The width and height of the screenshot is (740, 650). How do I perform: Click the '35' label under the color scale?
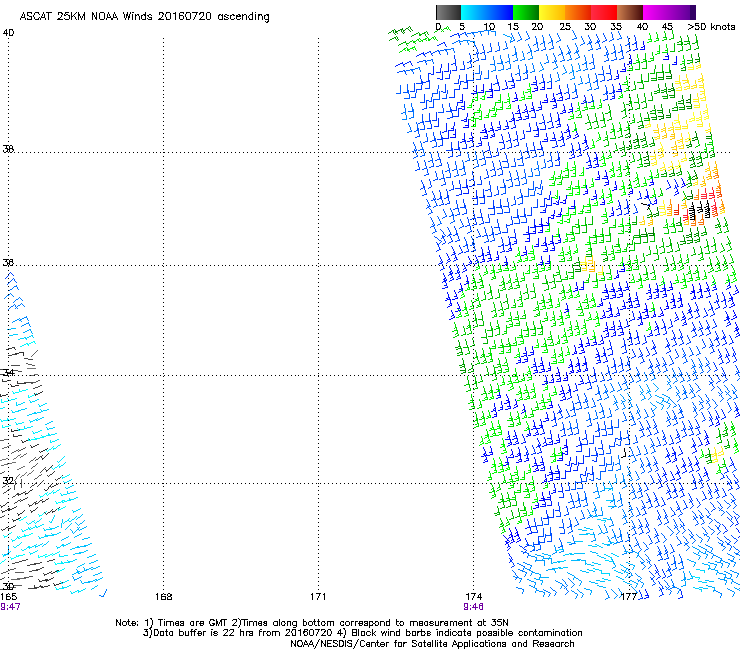[x=616, y=27]
